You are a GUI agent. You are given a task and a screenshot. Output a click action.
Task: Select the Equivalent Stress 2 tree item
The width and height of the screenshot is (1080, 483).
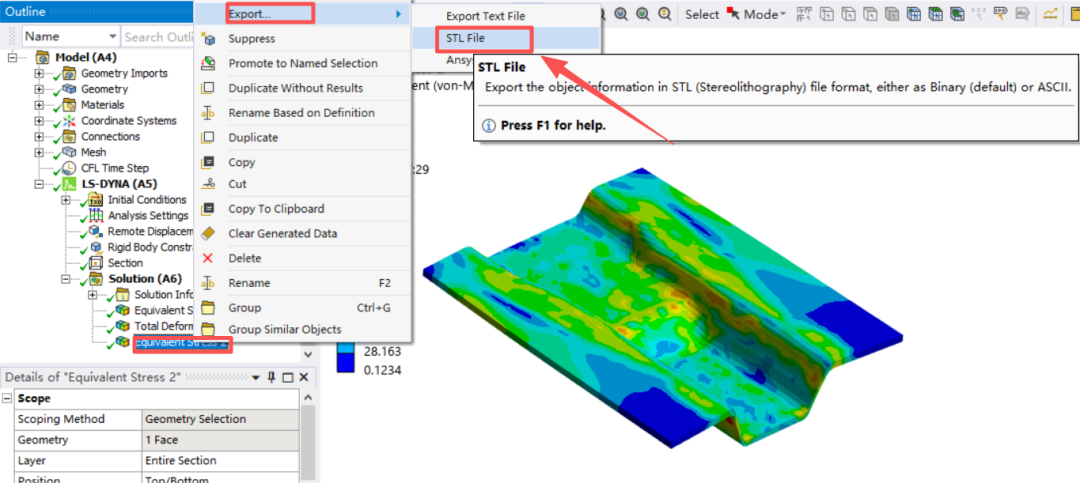click(181, 342)
